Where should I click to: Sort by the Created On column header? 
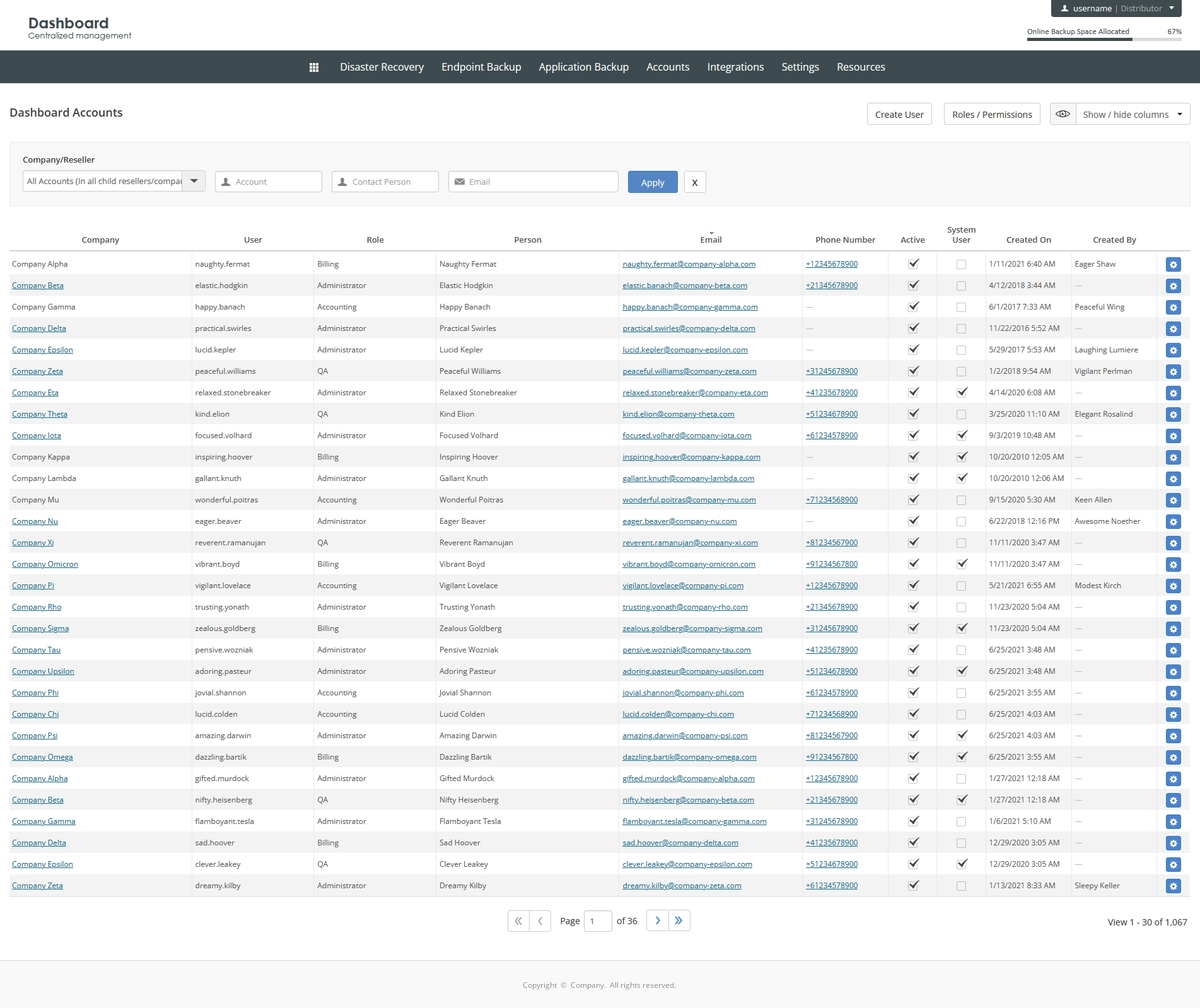[x=1028, y=240]
